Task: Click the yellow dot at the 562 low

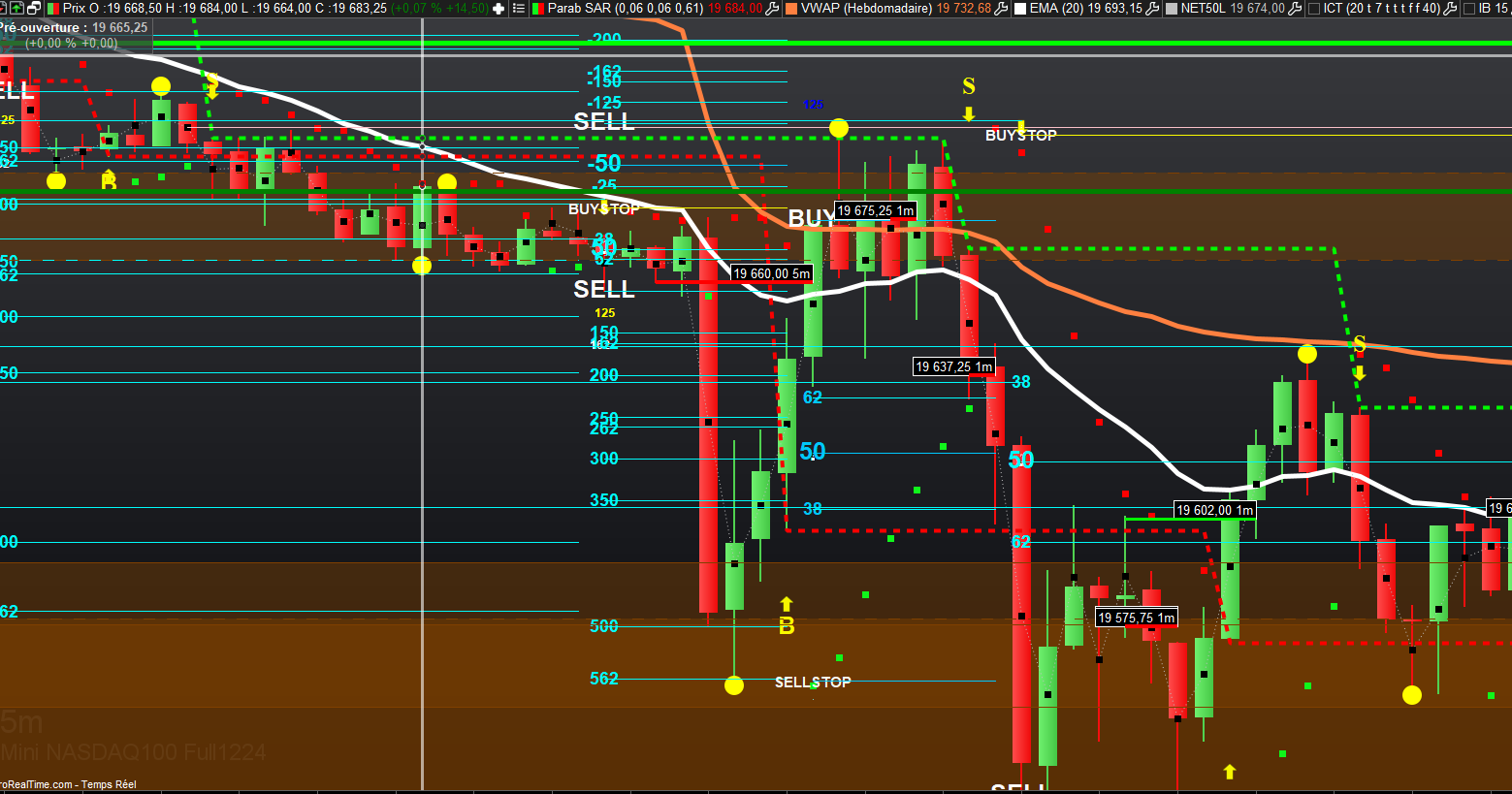Action: click(x=734, y=685)
